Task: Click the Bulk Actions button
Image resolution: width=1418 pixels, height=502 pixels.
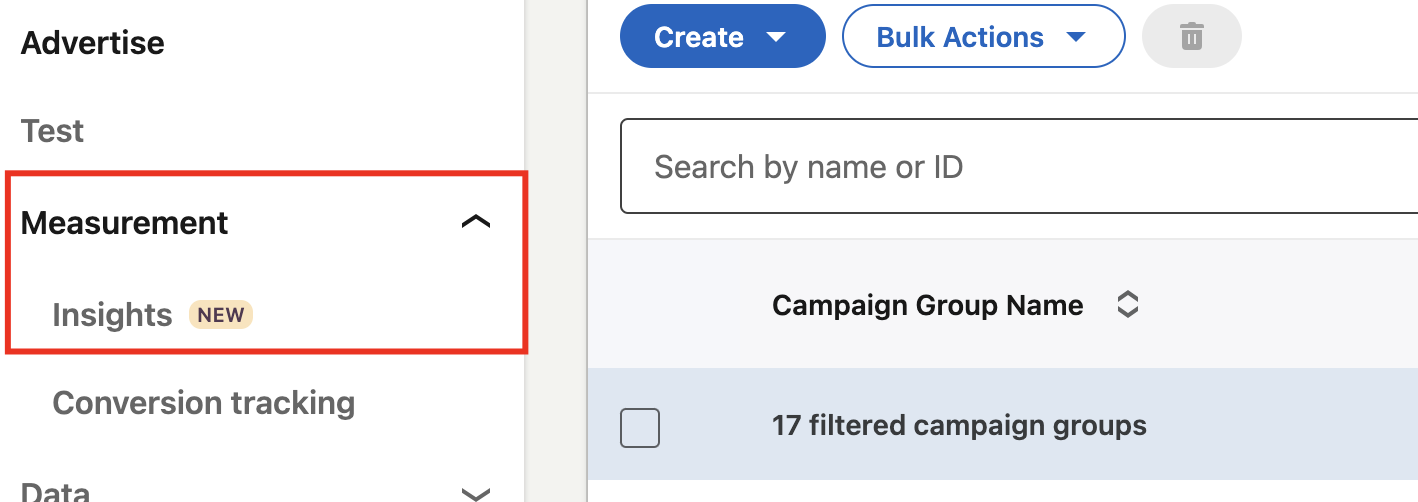Action: 984,38
